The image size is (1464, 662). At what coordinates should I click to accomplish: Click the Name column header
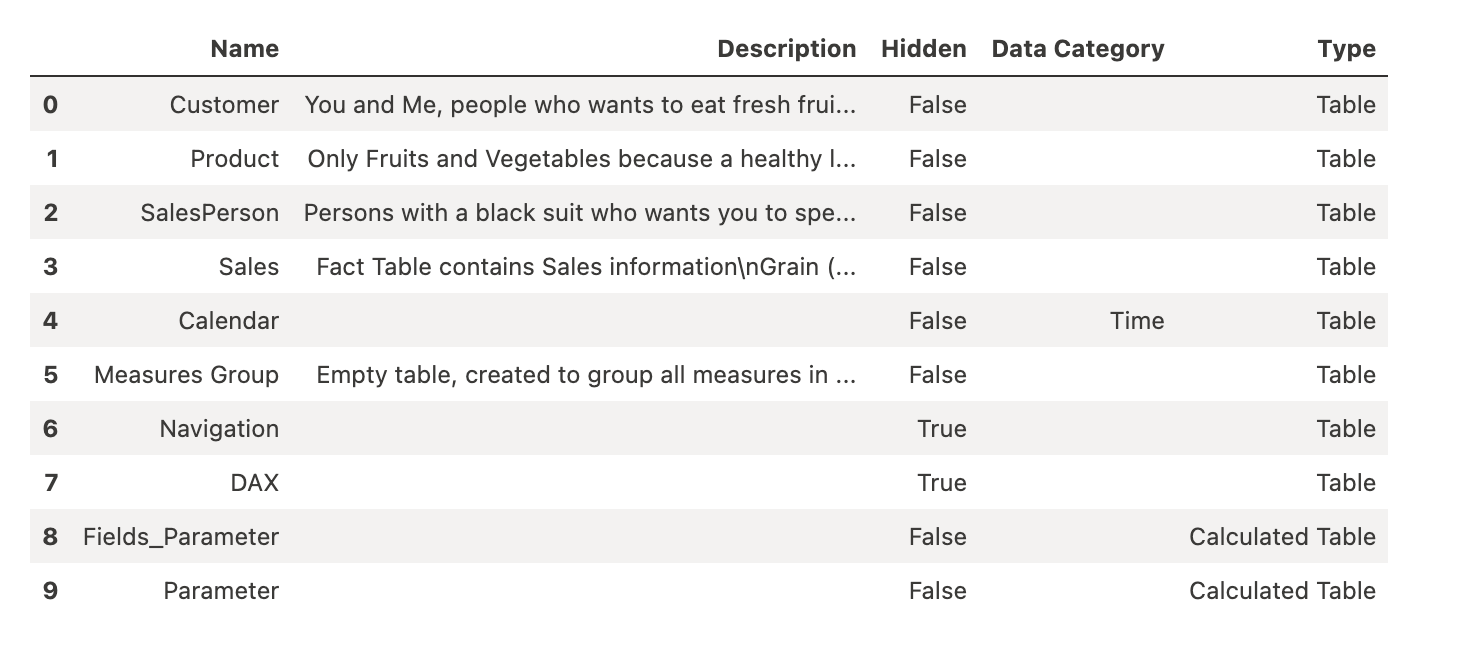pyautogui.click(x=245, y=49)
